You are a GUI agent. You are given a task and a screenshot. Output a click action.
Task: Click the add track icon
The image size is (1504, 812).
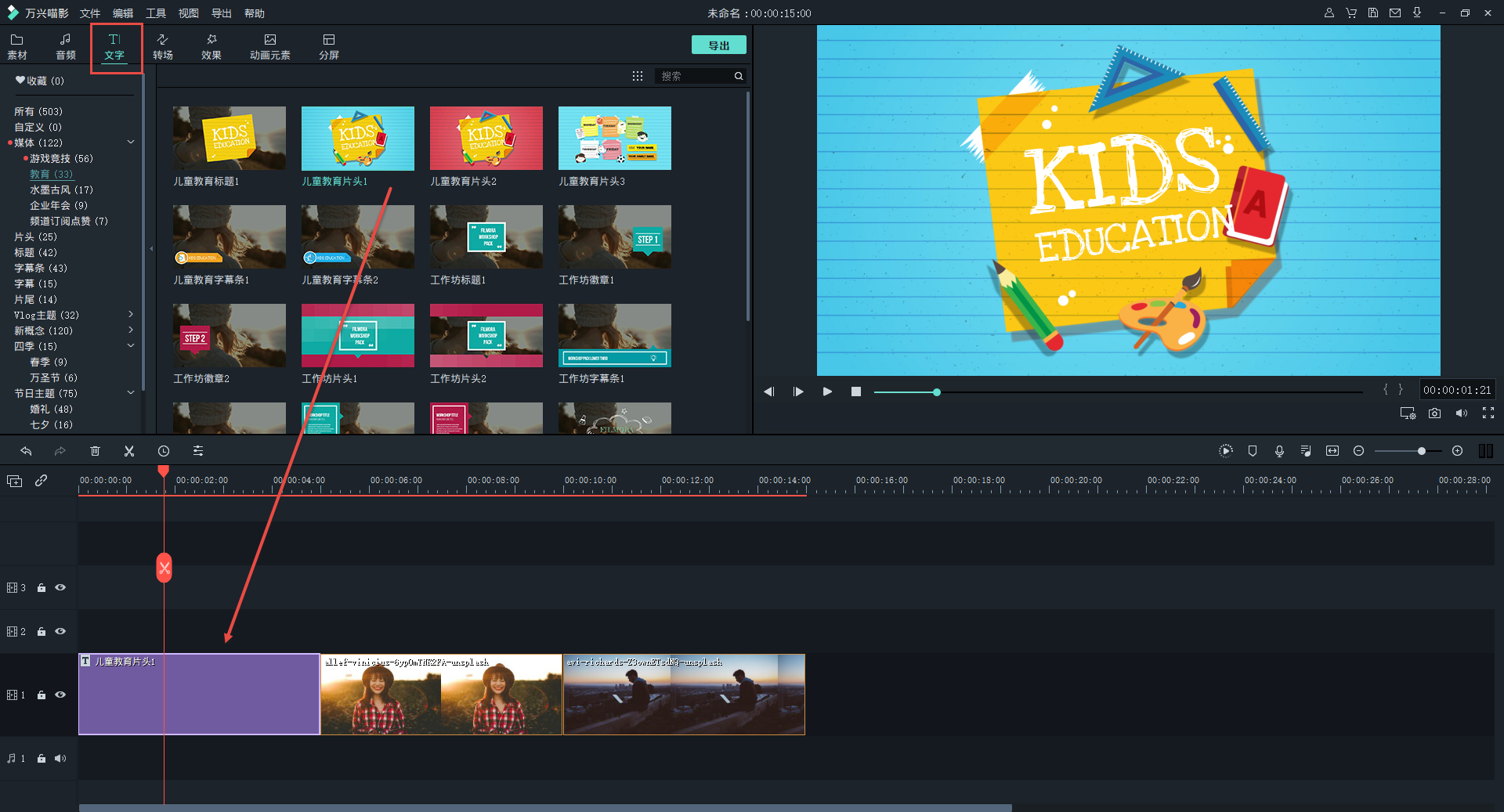coord(15,481)
